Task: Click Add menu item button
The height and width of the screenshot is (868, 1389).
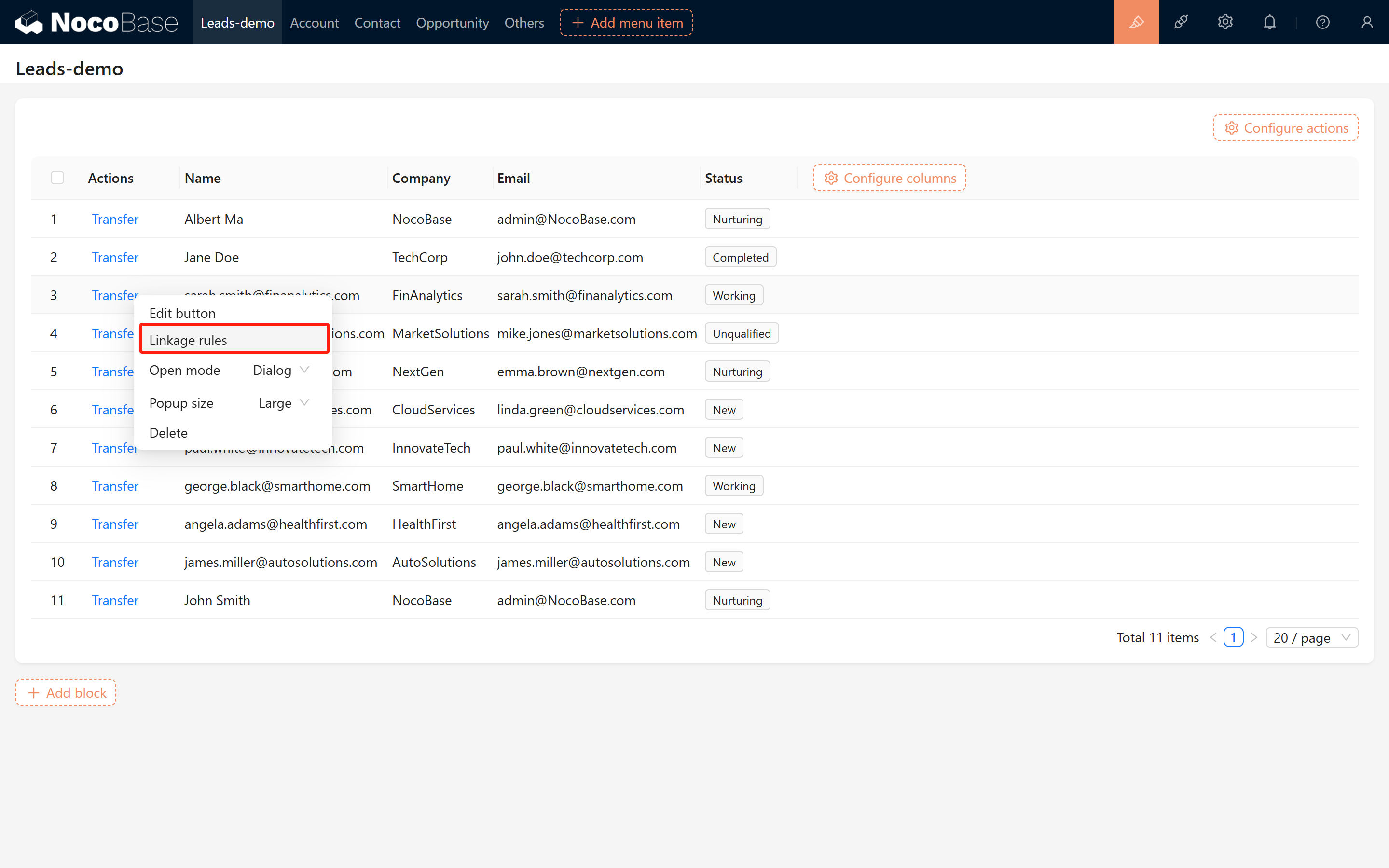Action: pos(626,22)
